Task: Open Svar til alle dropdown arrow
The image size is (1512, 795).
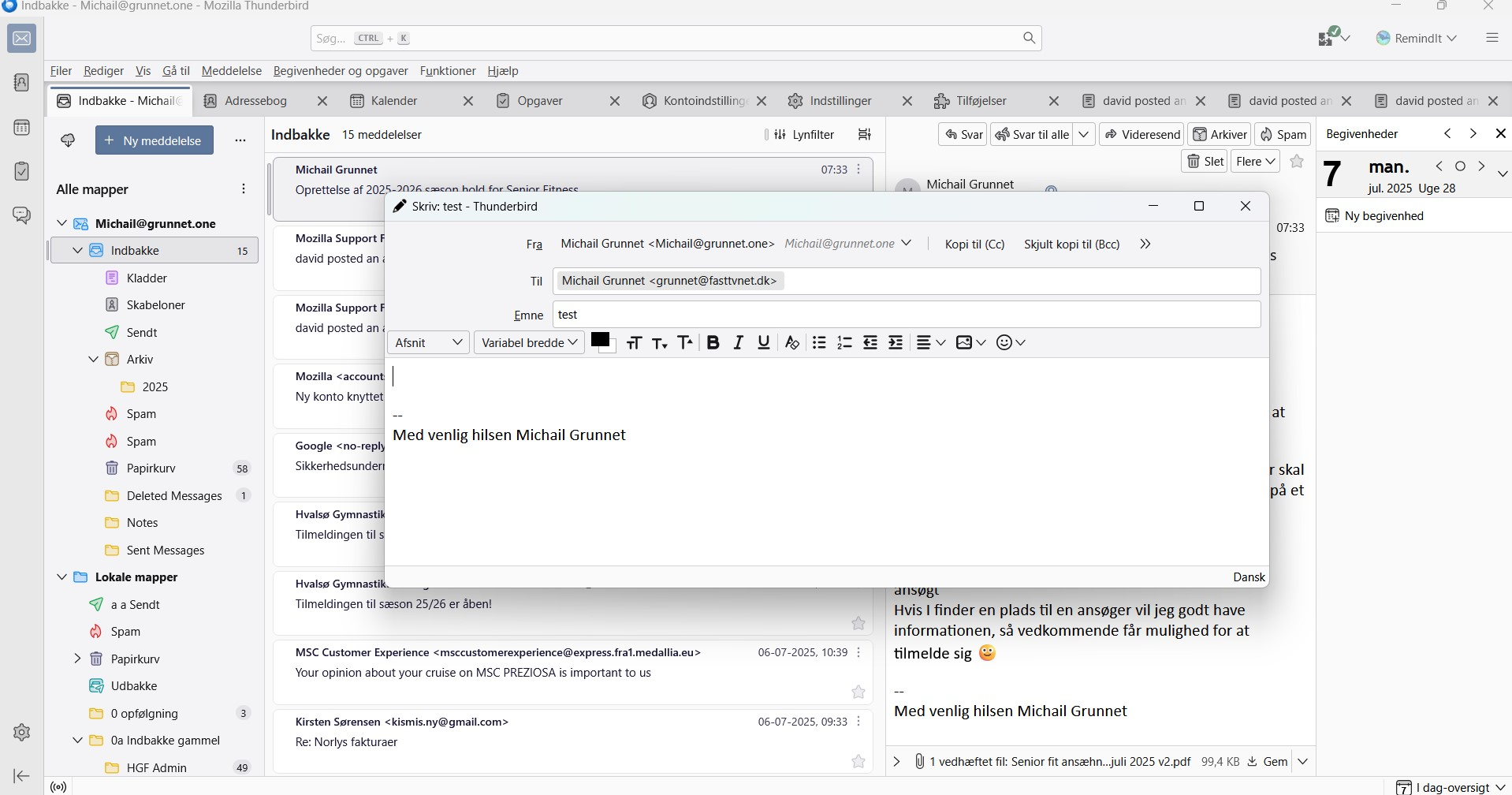Action: coord(1085,135)
